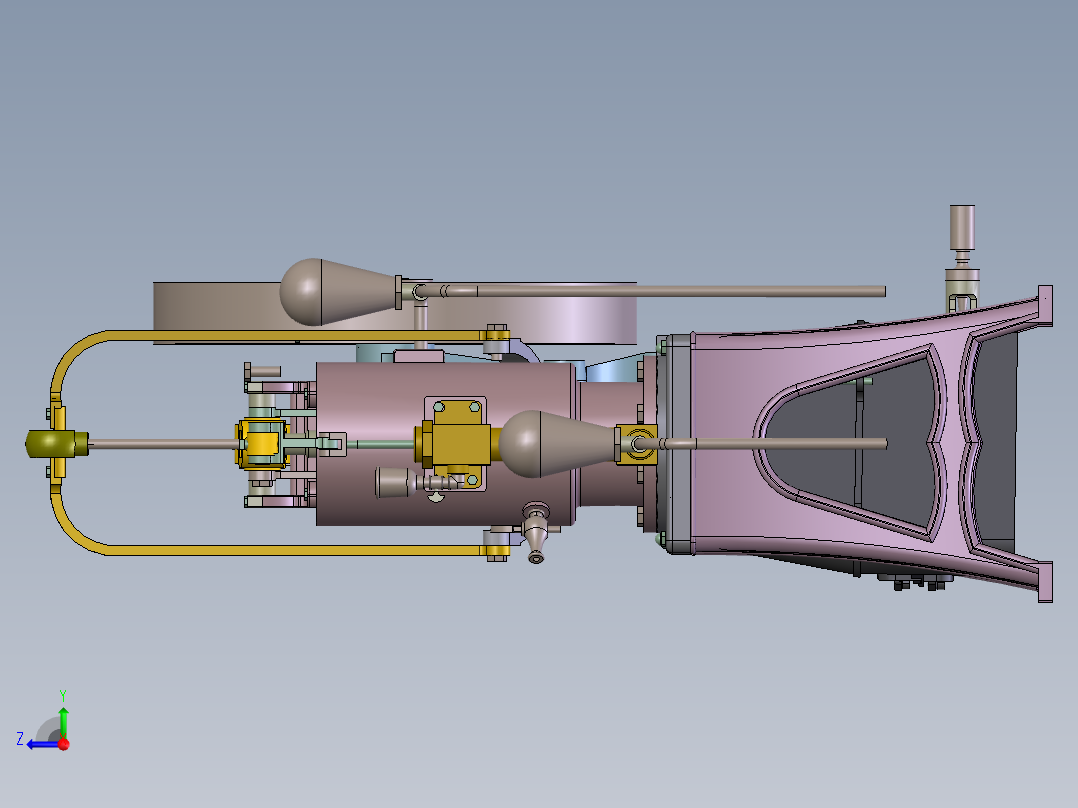1078x808 pixels.
Task: Select the small vertical cylinder at top right
Action: click(x=962, y=227)
